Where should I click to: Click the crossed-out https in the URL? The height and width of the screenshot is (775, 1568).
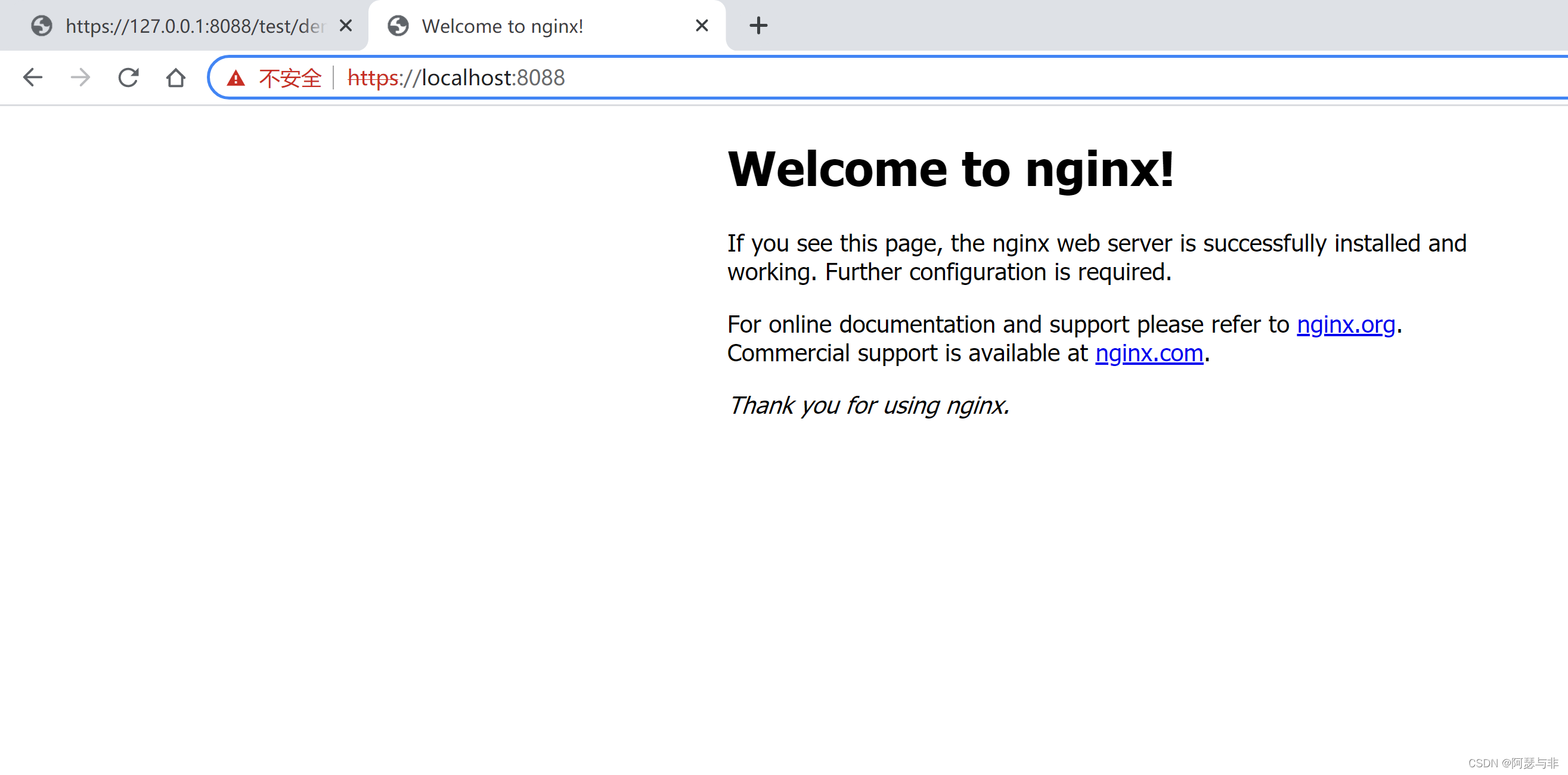(x=372, y=78)
